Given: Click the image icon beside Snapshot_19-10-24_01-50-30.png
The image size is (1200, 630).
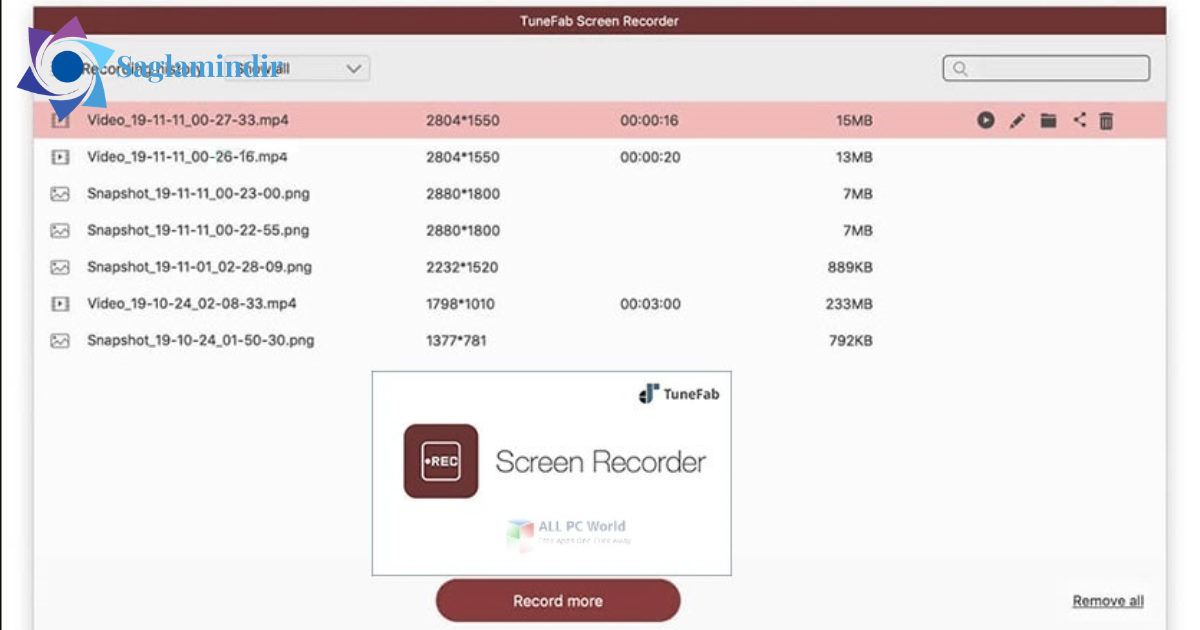Looking at the screenshot, I should pos(60,340).
